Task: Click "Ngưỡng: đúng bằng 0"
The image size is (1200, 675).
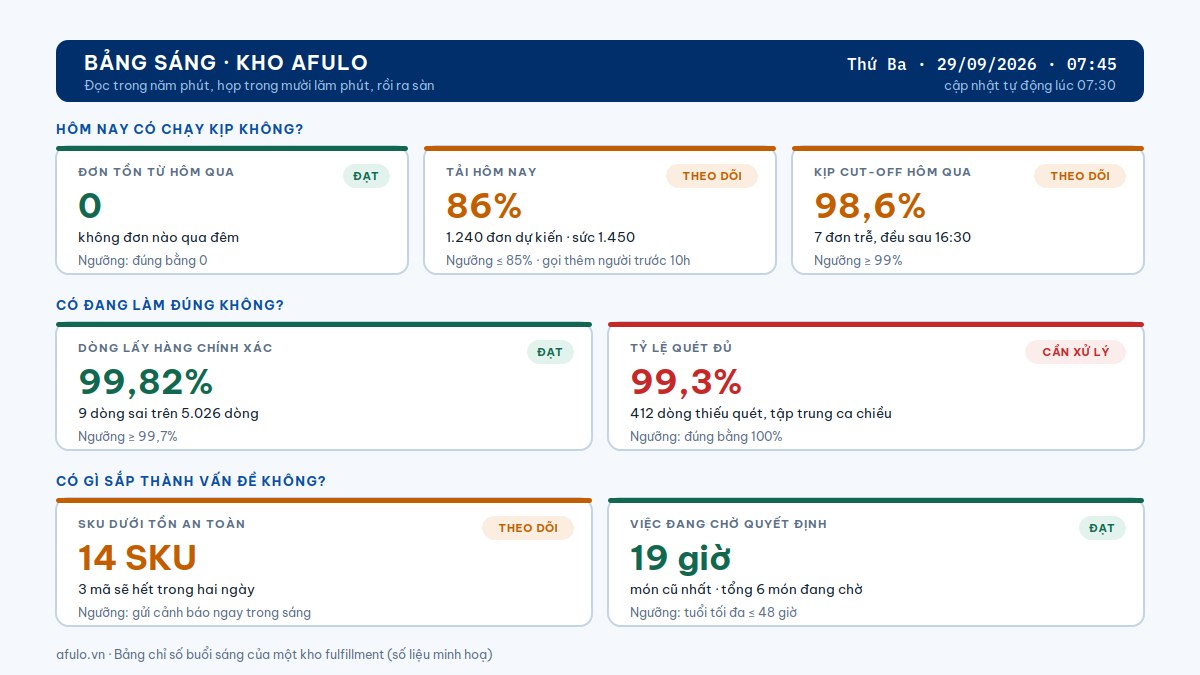Action: point(143,261)
